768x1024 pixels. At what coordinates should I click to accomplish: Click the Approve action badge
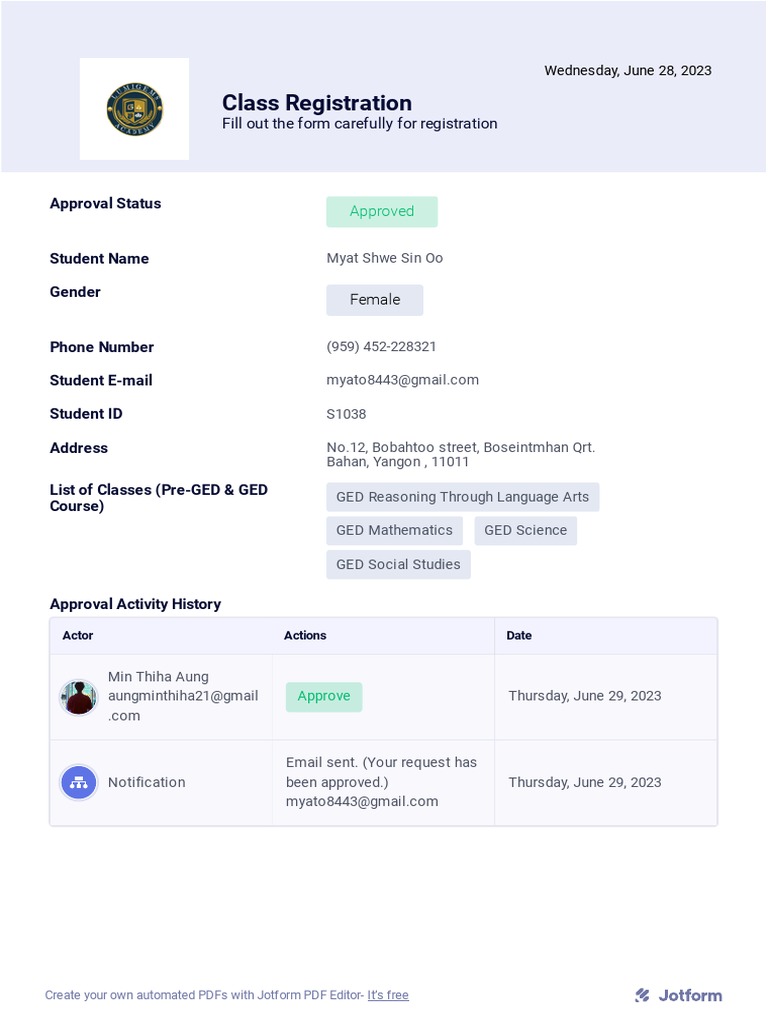point(324,697)
